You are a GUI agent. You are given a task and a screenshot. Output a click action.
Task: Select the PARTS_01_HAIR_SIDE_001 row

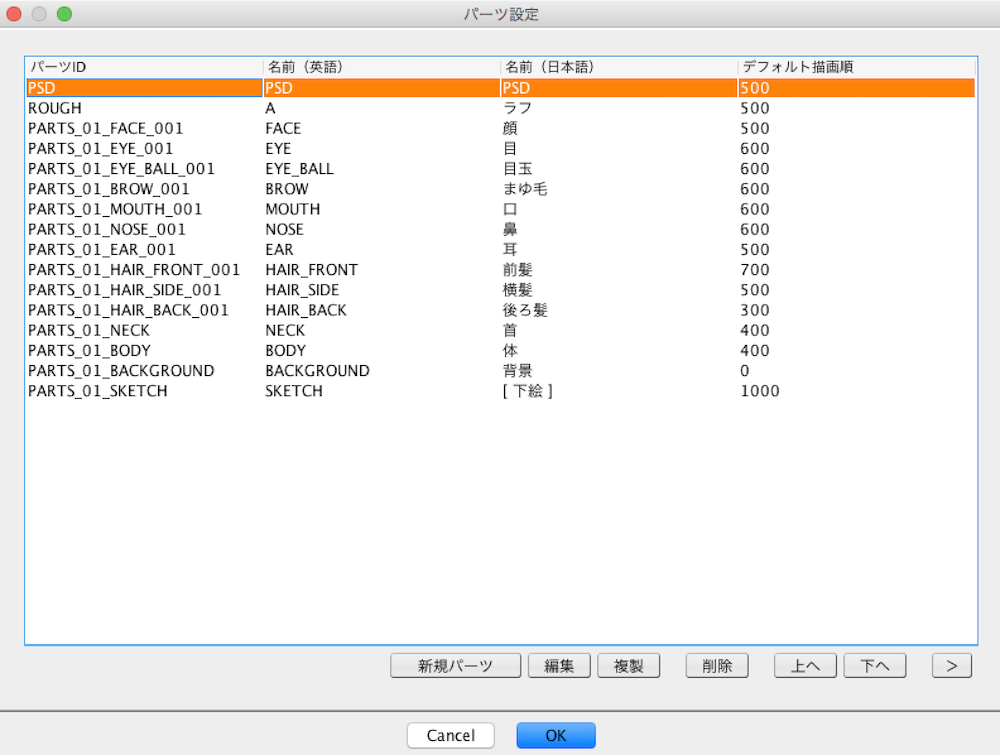[501, 290]
